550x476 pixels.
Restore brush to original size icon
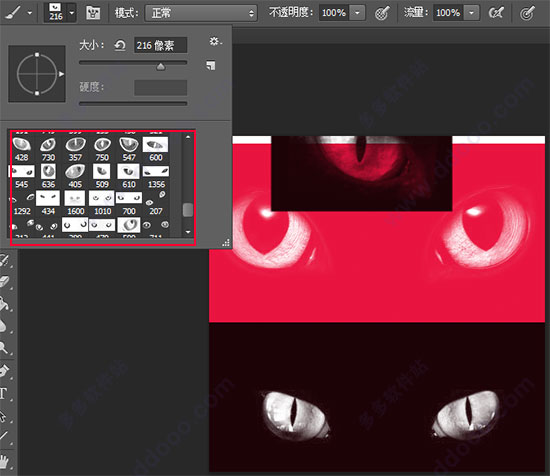click(120, 46)
